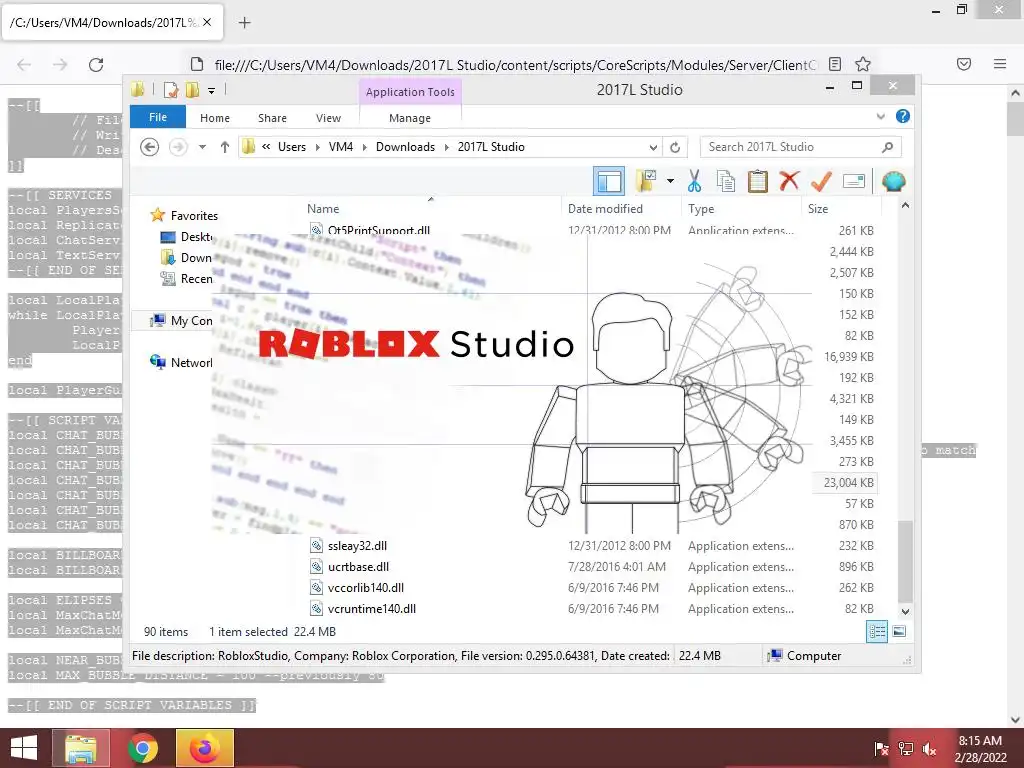Click the envelope icon in Explorer toolbar

point(854,181)
